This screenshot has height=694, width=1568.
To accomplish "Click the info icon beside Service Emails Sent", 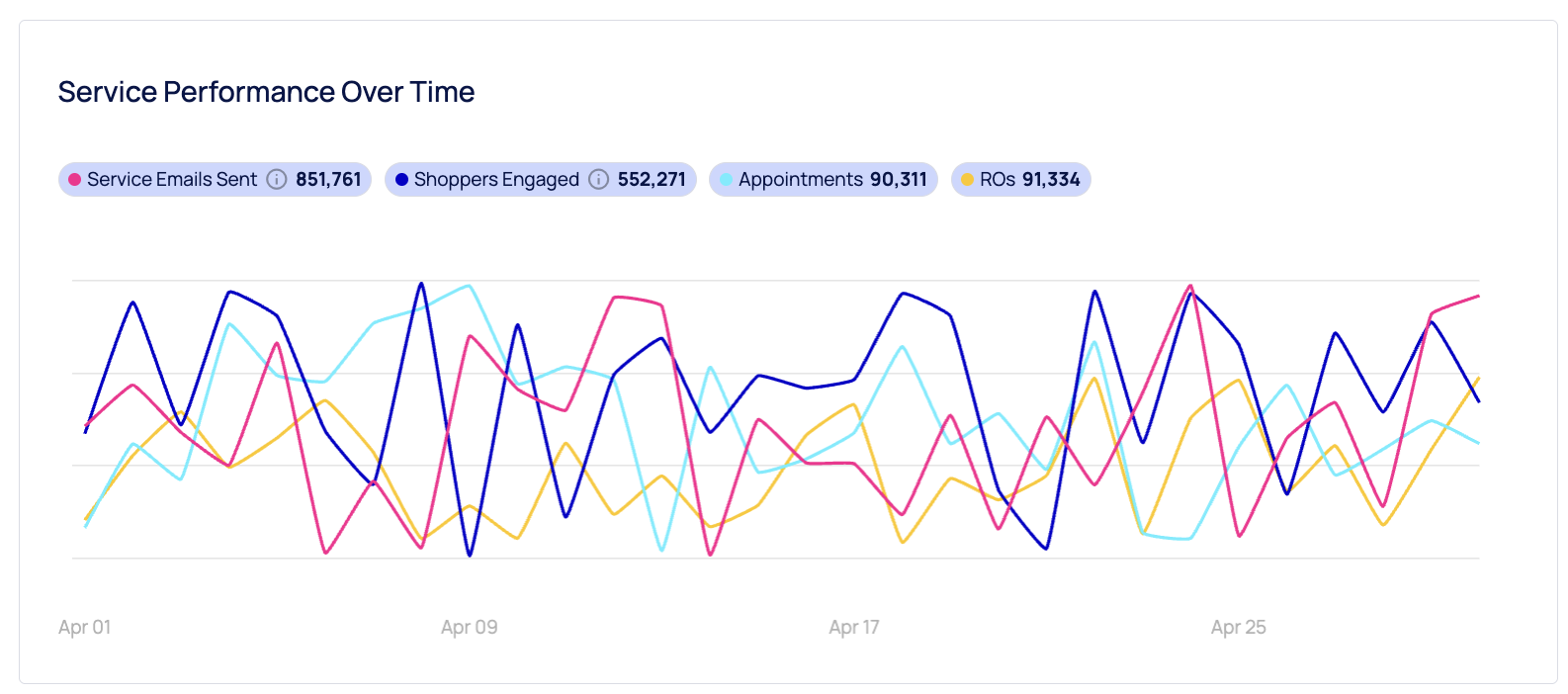I will pyautogui.click(x=277, y=179).
